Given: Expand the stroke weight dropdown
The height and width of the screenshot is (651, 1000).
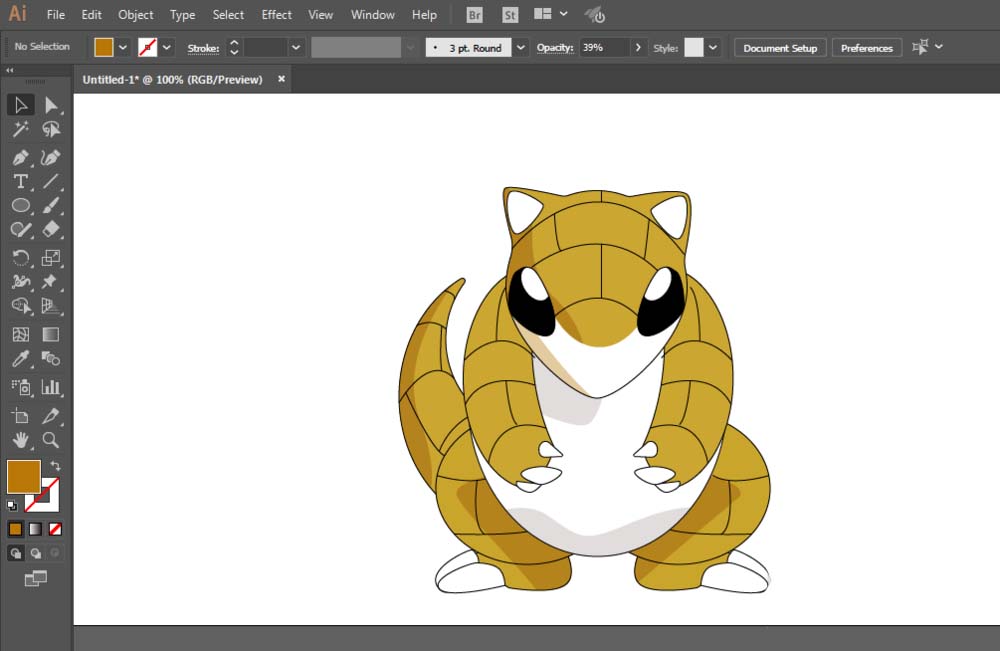Looking at the screenshot, I should coord(296,48).
